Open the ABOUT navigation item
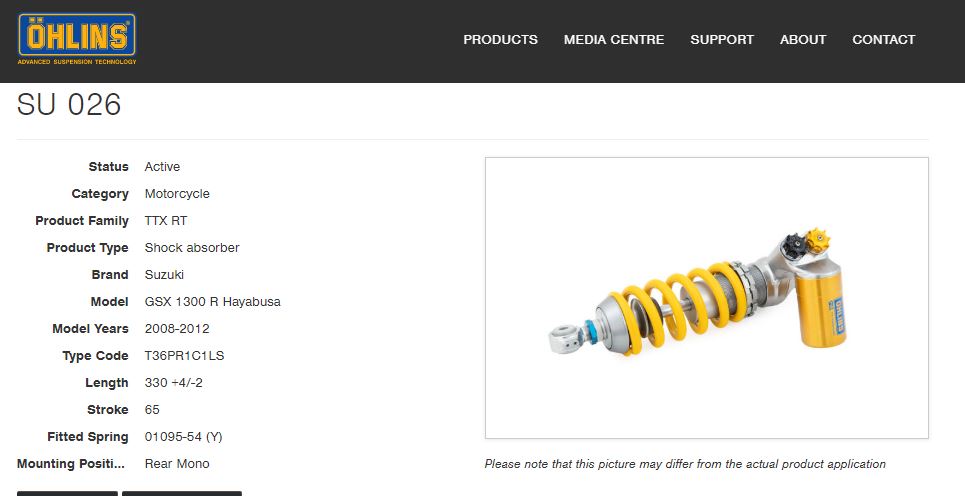Screen dimensions: 965x496 tap(803, 39)
